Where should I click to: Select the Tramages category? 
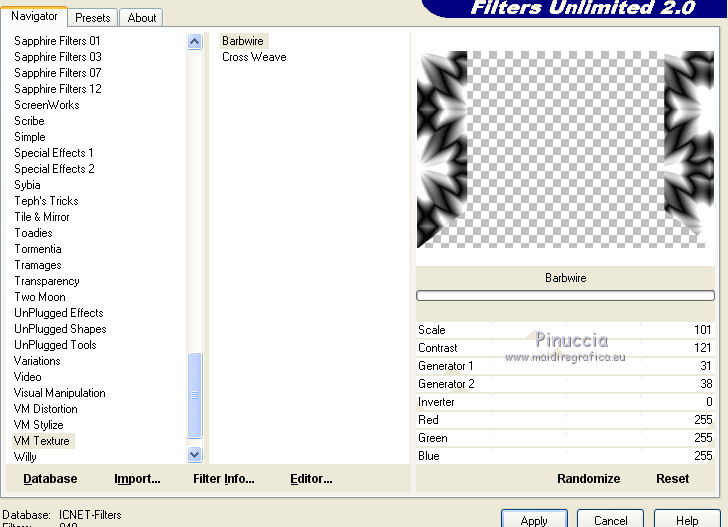click(38, 265)
